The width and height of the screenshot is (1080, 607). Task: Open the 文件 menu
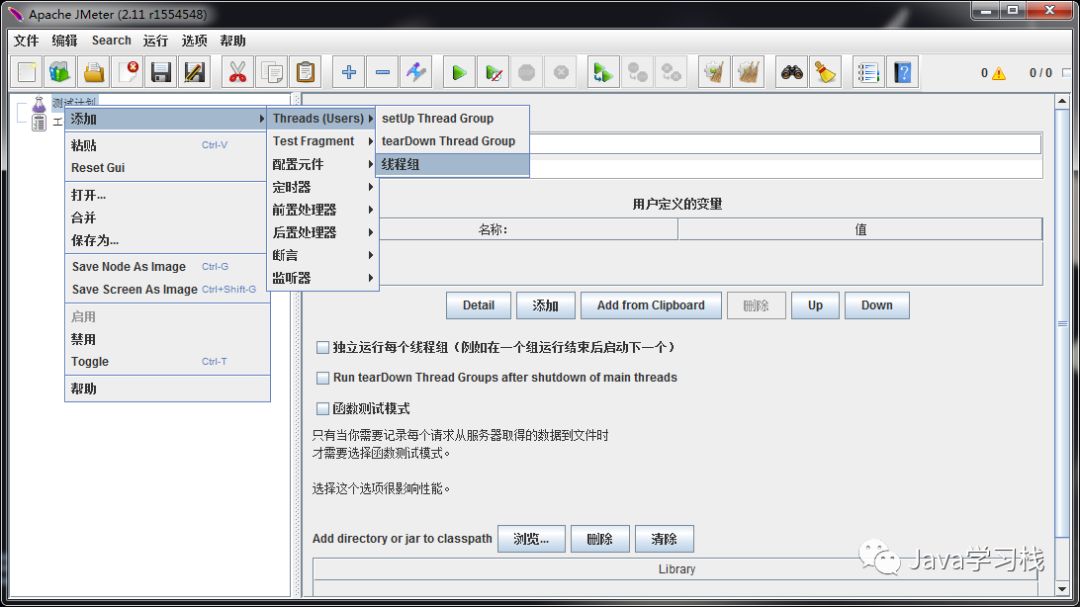[x=26, y=41]
